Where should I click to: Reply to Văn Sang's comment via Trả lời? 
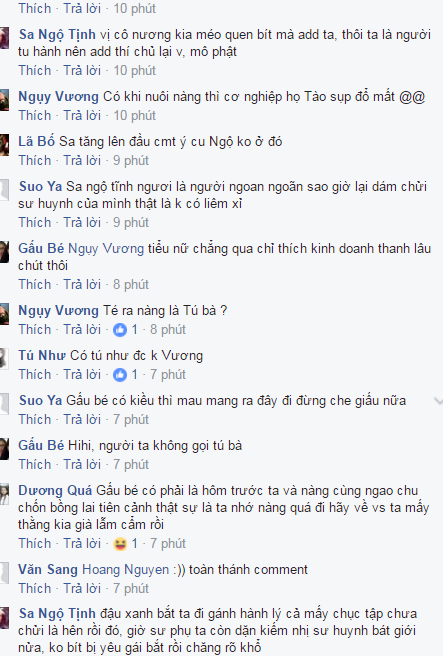(x=82, y=589)
